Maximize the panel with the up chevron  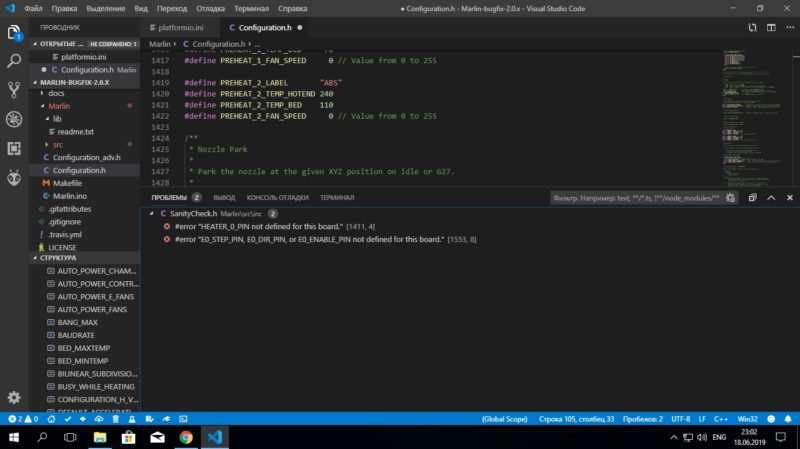[x=771, y=198]
